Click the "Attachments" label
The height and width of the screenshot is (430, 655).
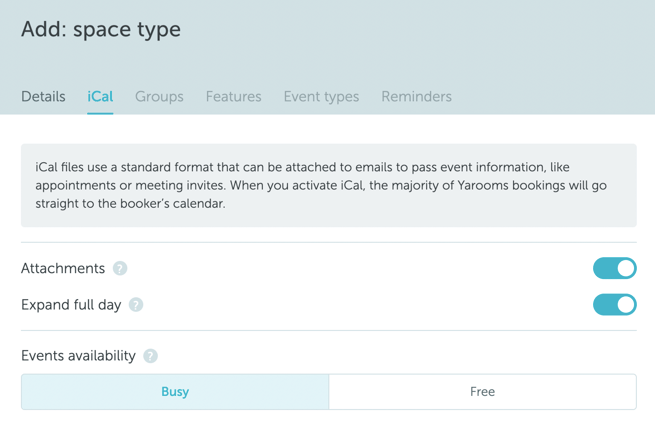tap(63, 268)
